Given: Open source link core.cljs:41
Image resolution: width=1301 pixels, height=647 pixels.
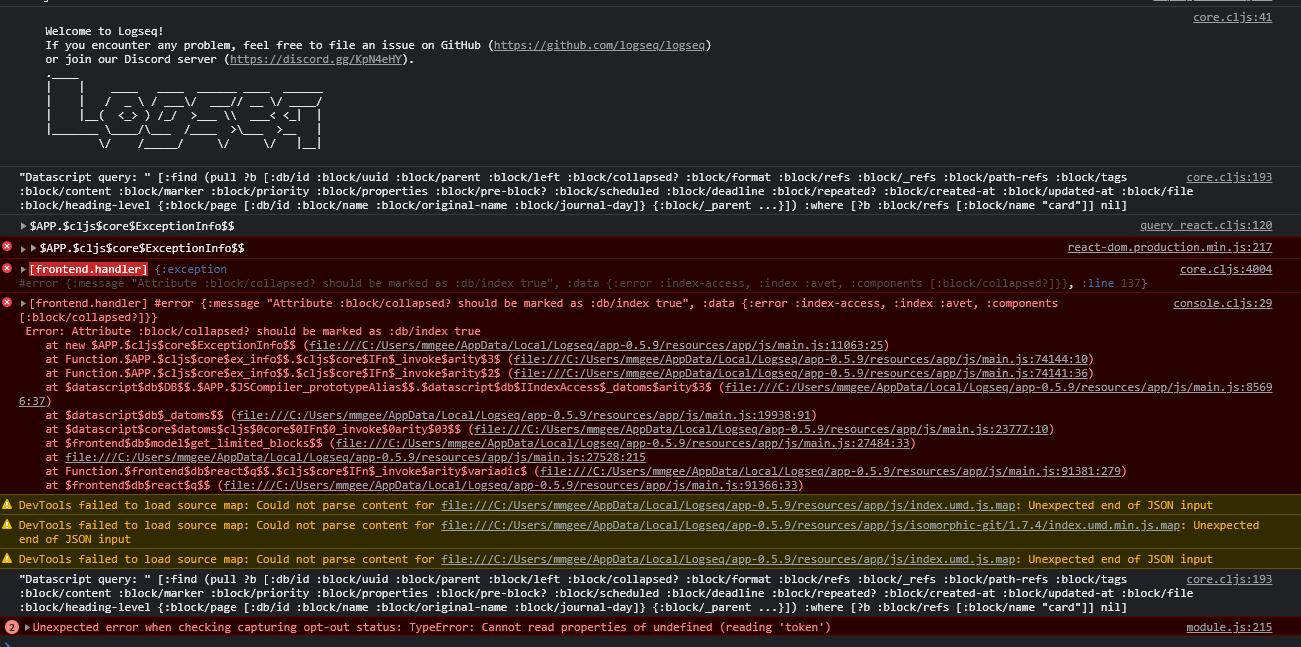Looking at the screenshot, I should point(1232,17).
